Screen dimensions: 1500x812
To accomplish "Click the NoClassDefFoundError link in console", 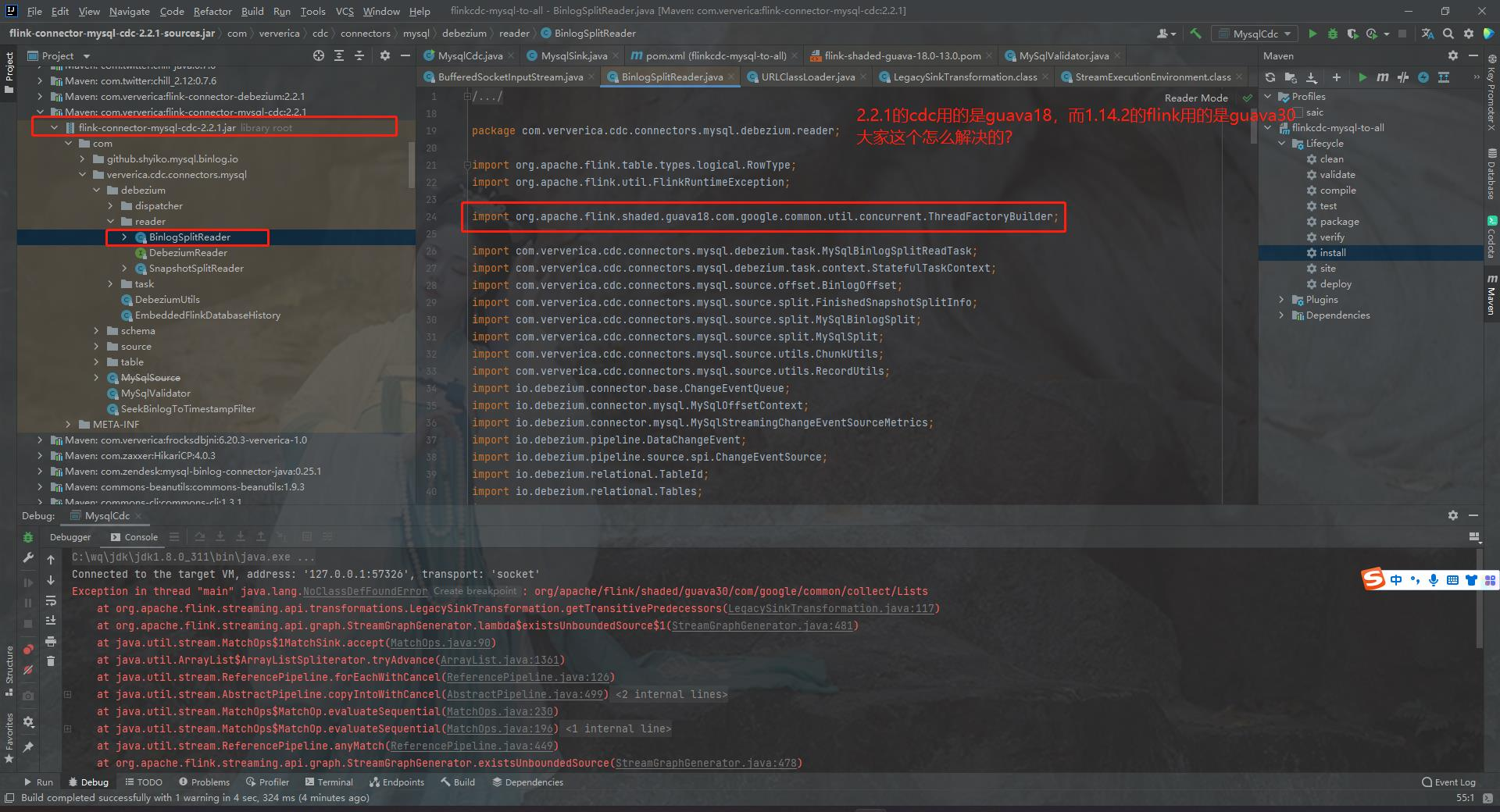I will click(365, 592).
